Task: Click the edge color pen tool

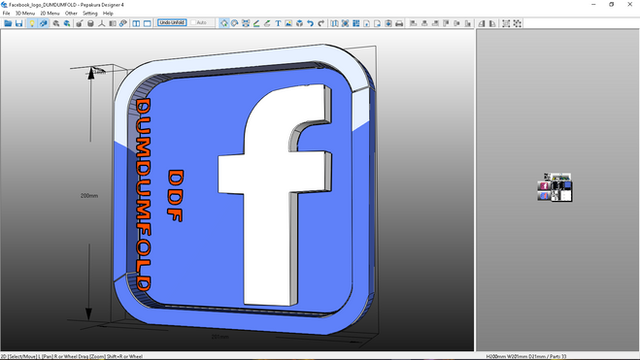Action: pyautogui.click(x=256, y=23)
